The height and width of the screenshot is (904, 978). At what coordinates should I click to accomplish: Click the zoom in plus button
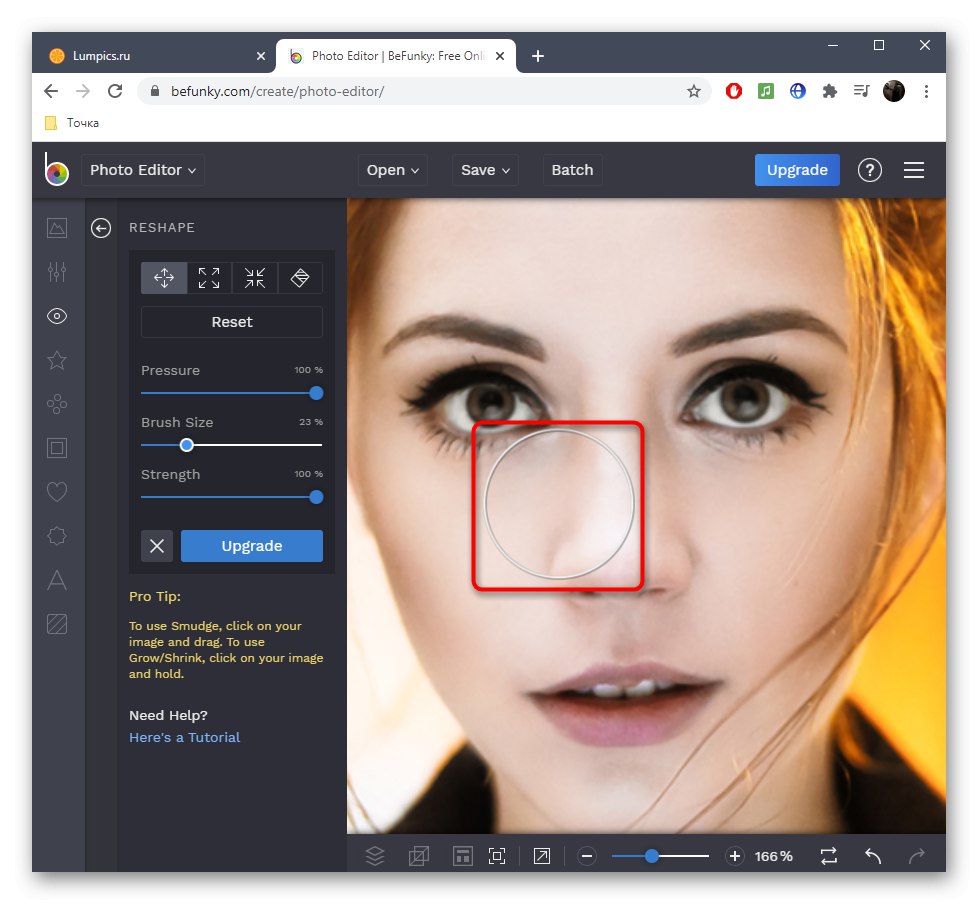[735, 856]
